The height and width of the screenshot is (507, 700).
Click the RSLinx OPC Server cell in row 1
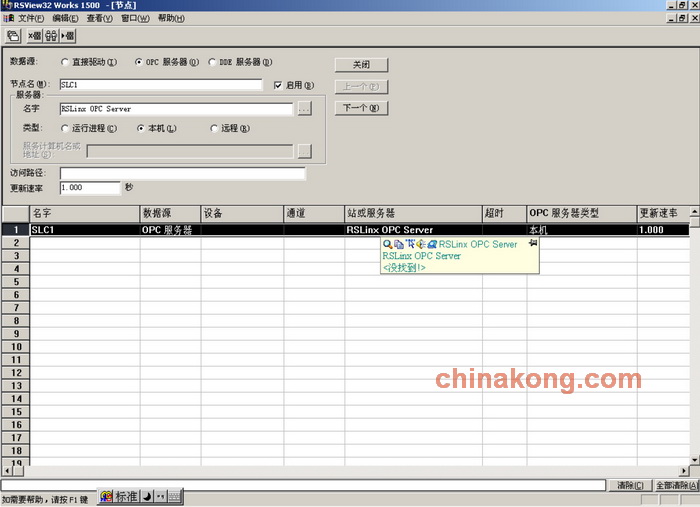[413, 230]
